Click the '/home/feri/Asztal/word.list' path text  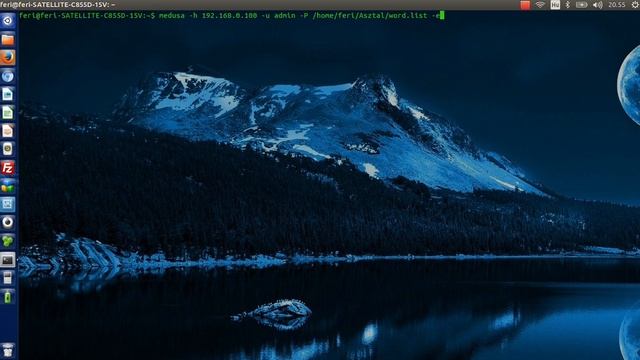pos(370,16)
